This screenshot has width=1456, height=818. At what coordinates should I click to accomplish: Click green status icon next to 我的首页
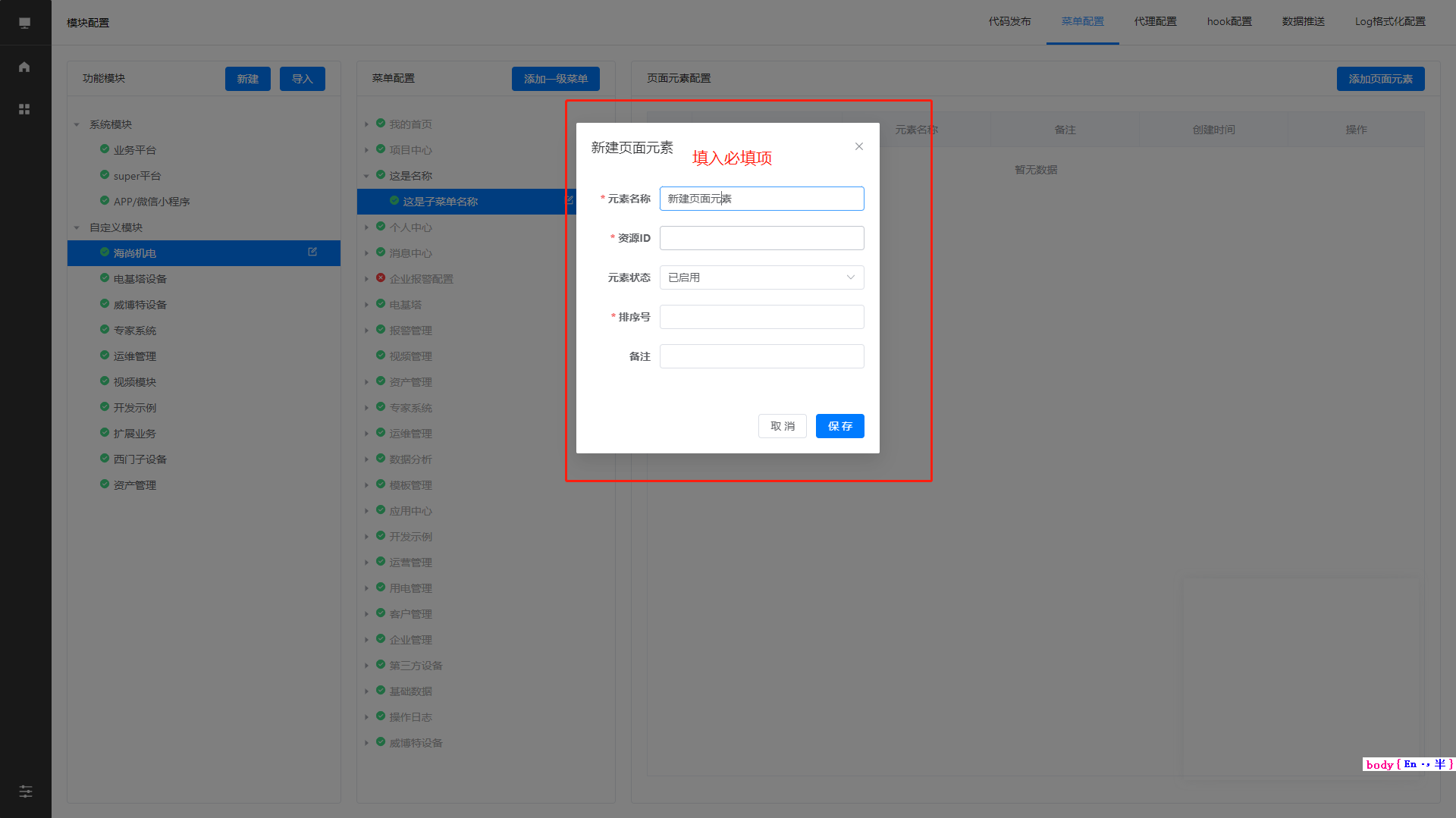tap(381, 123)
